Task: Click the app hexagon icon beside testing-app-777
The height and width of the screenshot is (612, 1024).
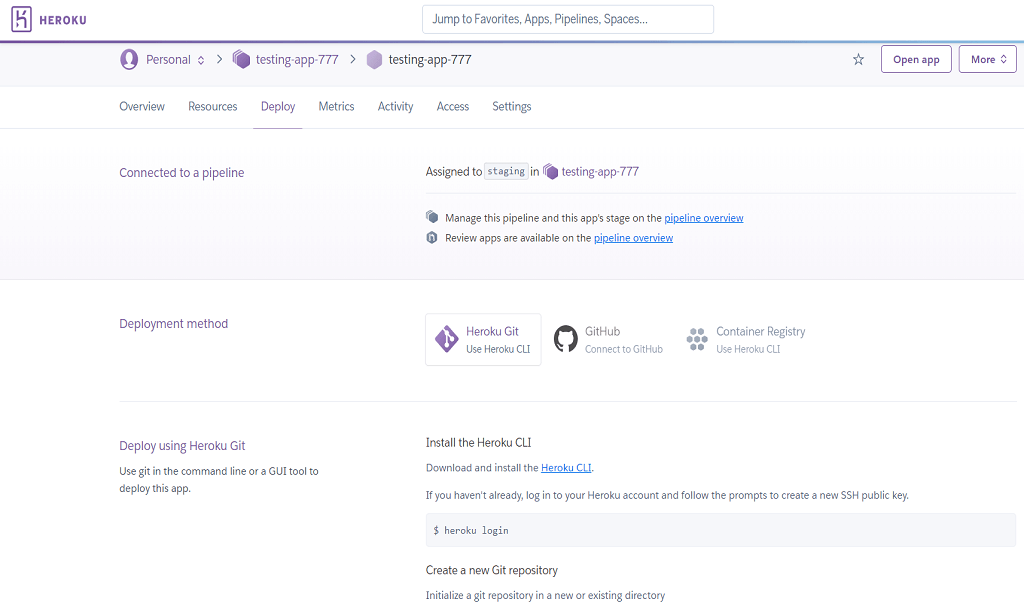Action: click(374, 60)
